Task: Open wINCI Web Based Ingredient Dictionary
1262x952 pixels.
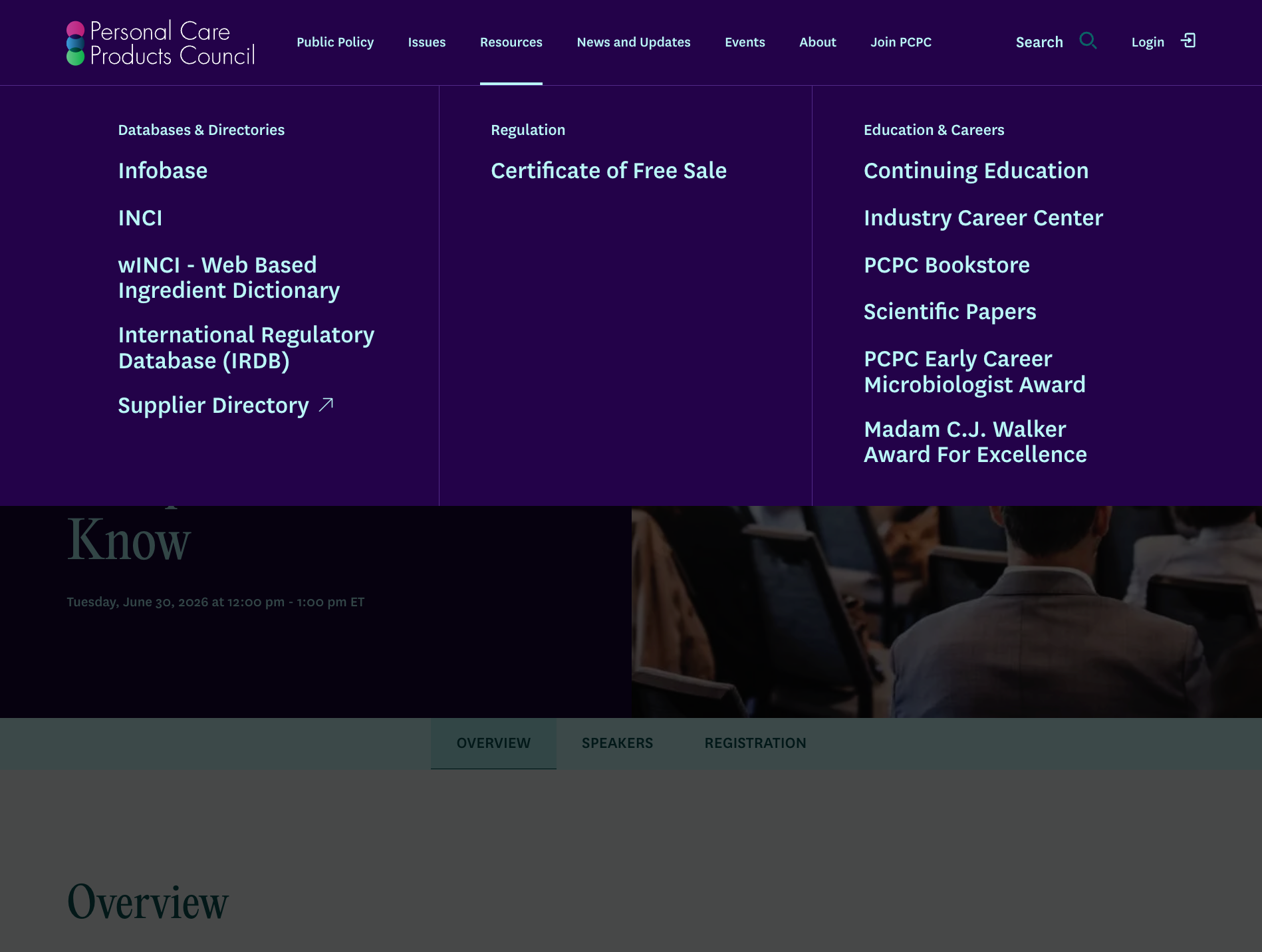Action: pos(229,278)
